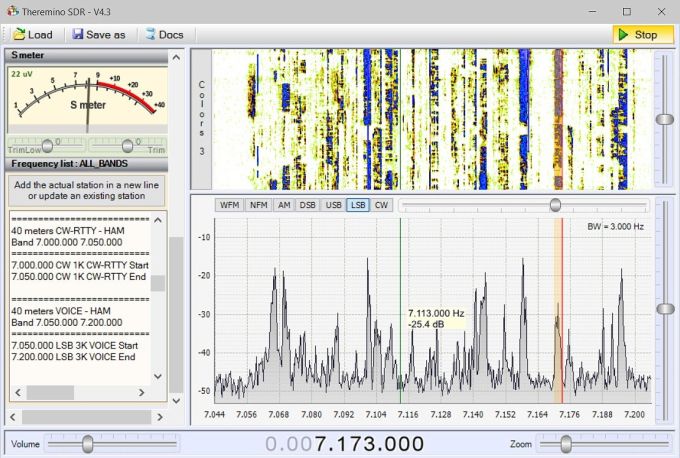Click the 7.173.000 frequency display
Viewport: 680px width, 458px height.
[x=369, y=444]
